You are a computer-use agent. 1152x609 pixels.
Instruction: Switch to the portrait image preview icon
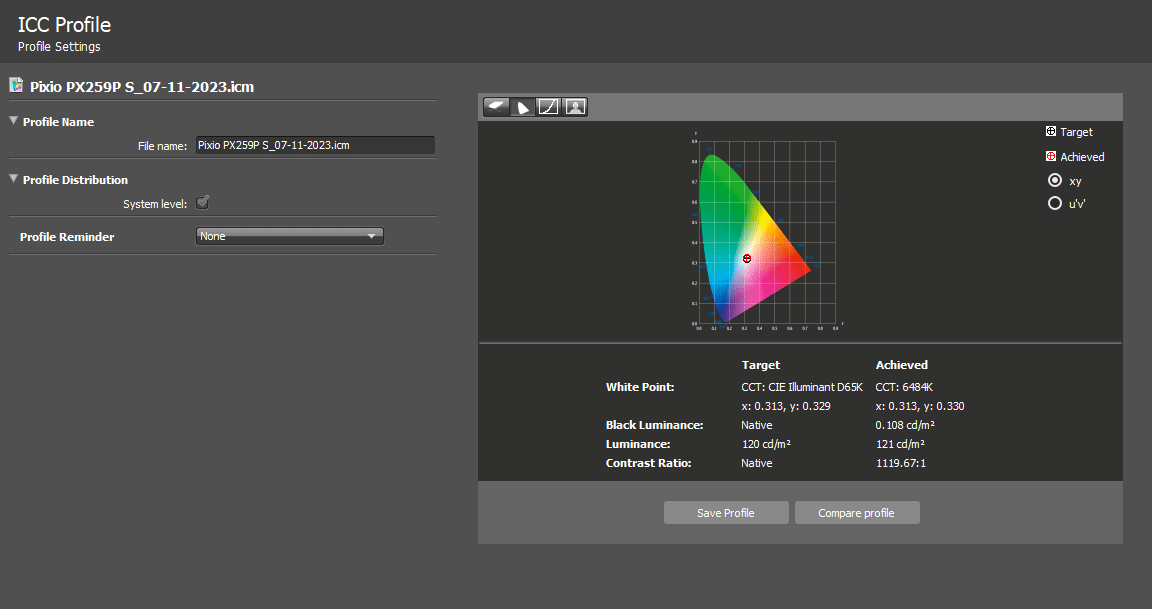pyautogui.click(x=574, y=107)
